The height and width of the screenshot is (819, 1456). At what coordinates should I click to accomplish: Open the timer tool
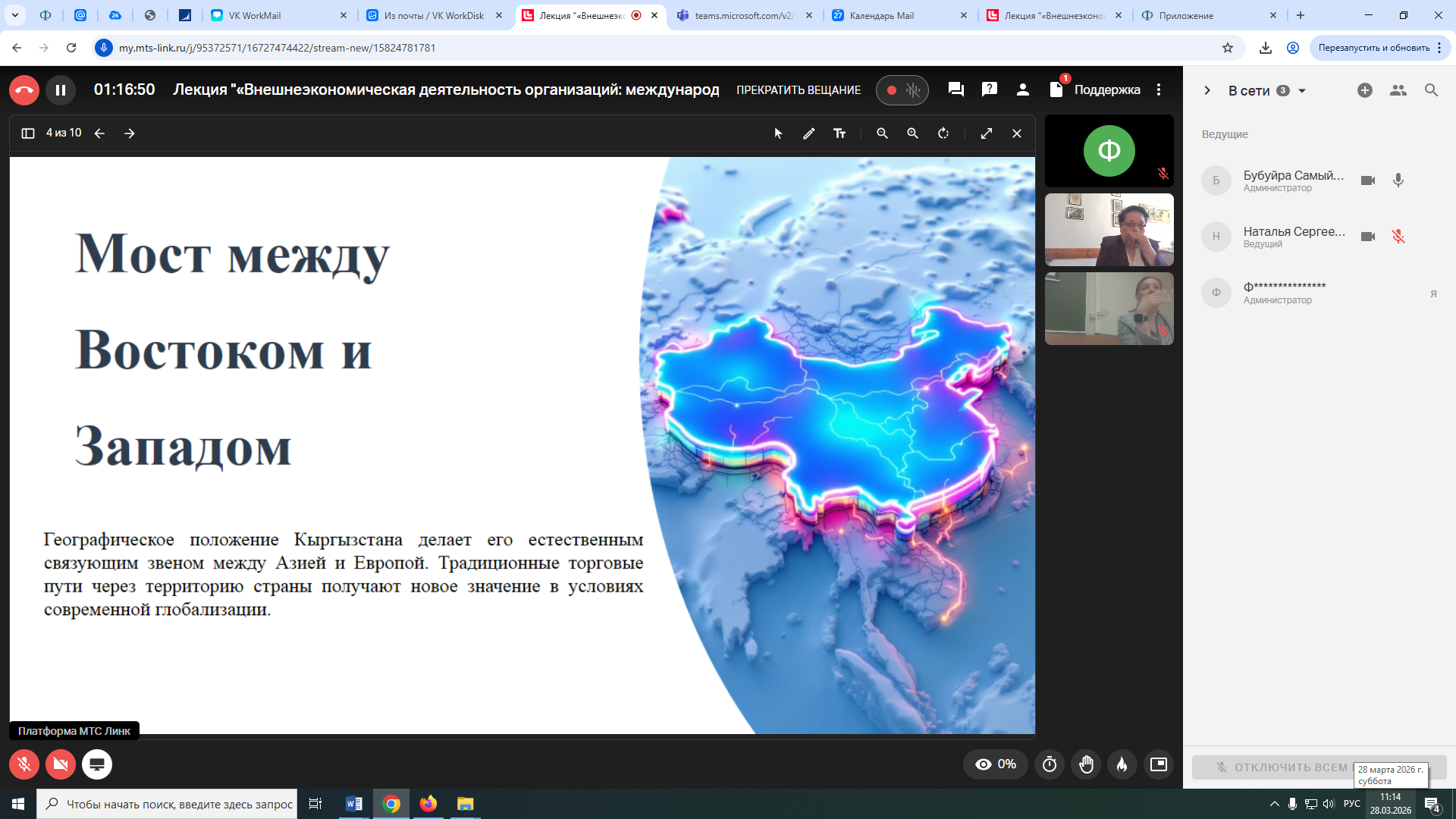(x=1050, y=764)
